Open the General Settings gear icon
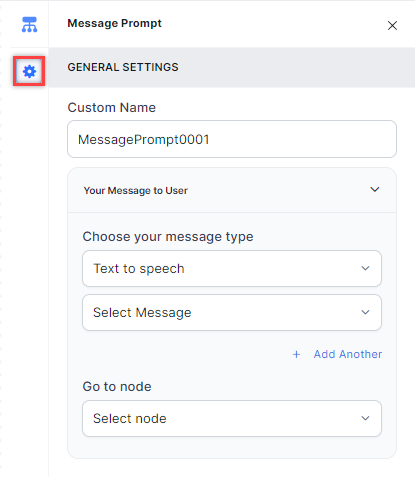Image resolution: width=415 pixels, height=477 pixels. point(29,71)
